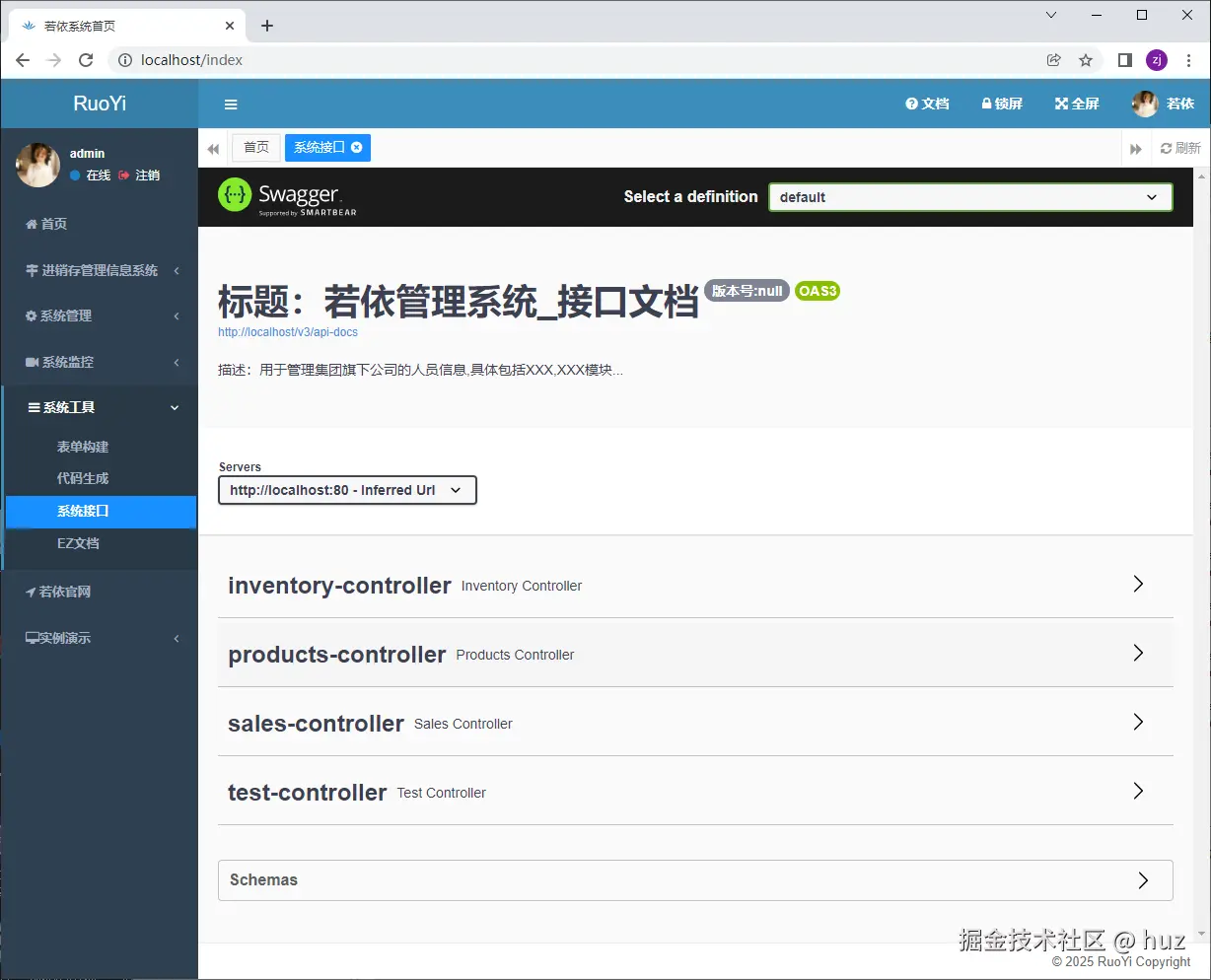Click the 刷新 refresh button
Viewport: 1211px width, 980px height.
(1180, 148)
